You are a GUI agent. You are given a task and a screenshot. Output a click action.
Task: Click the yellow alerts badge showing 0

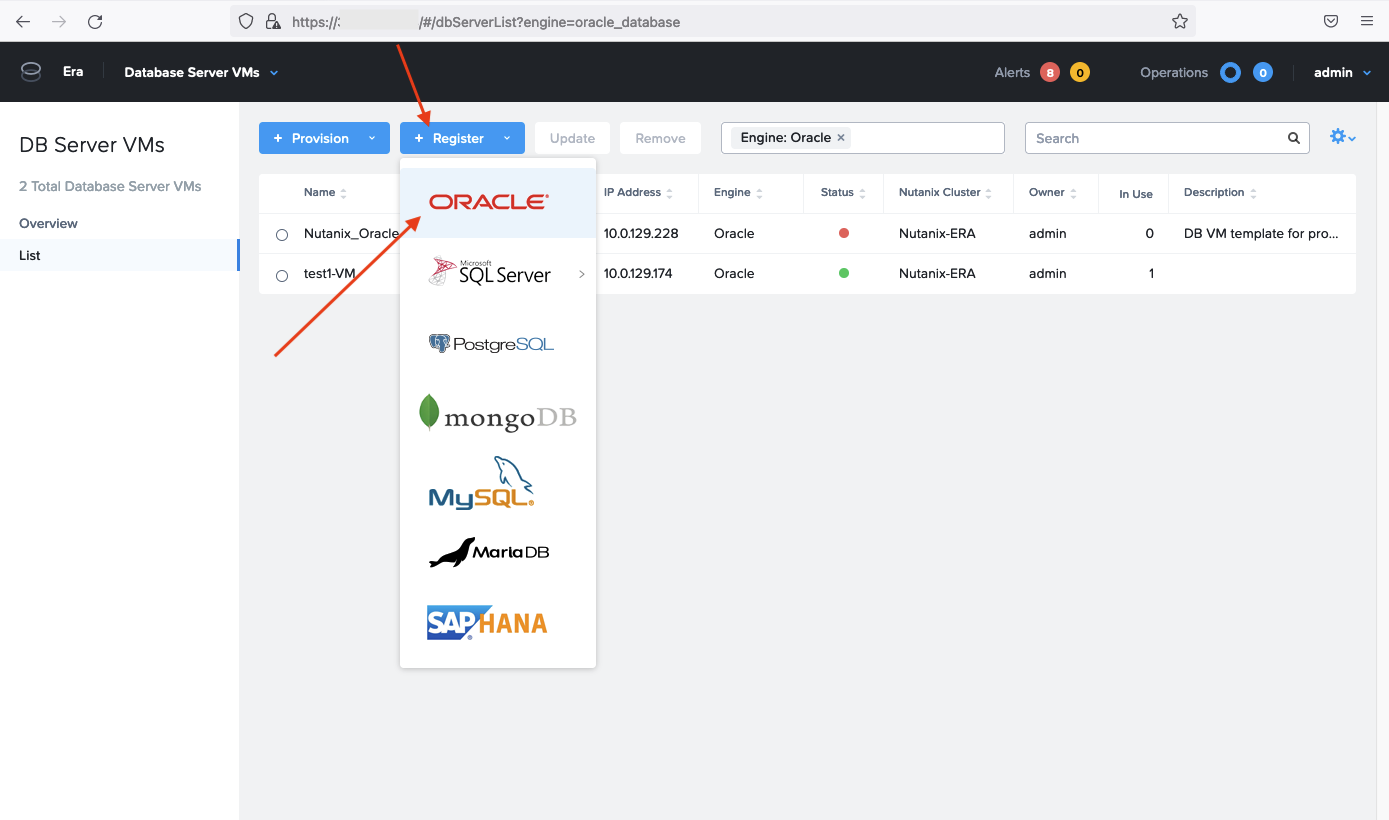tap(1079, 72)
